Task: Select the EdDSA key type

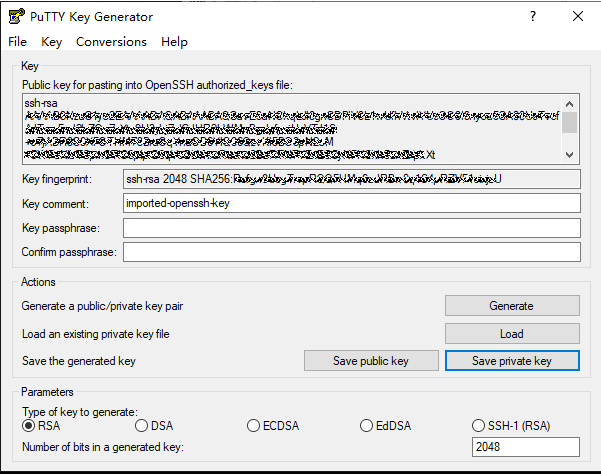Action: (x=386, y=426)
